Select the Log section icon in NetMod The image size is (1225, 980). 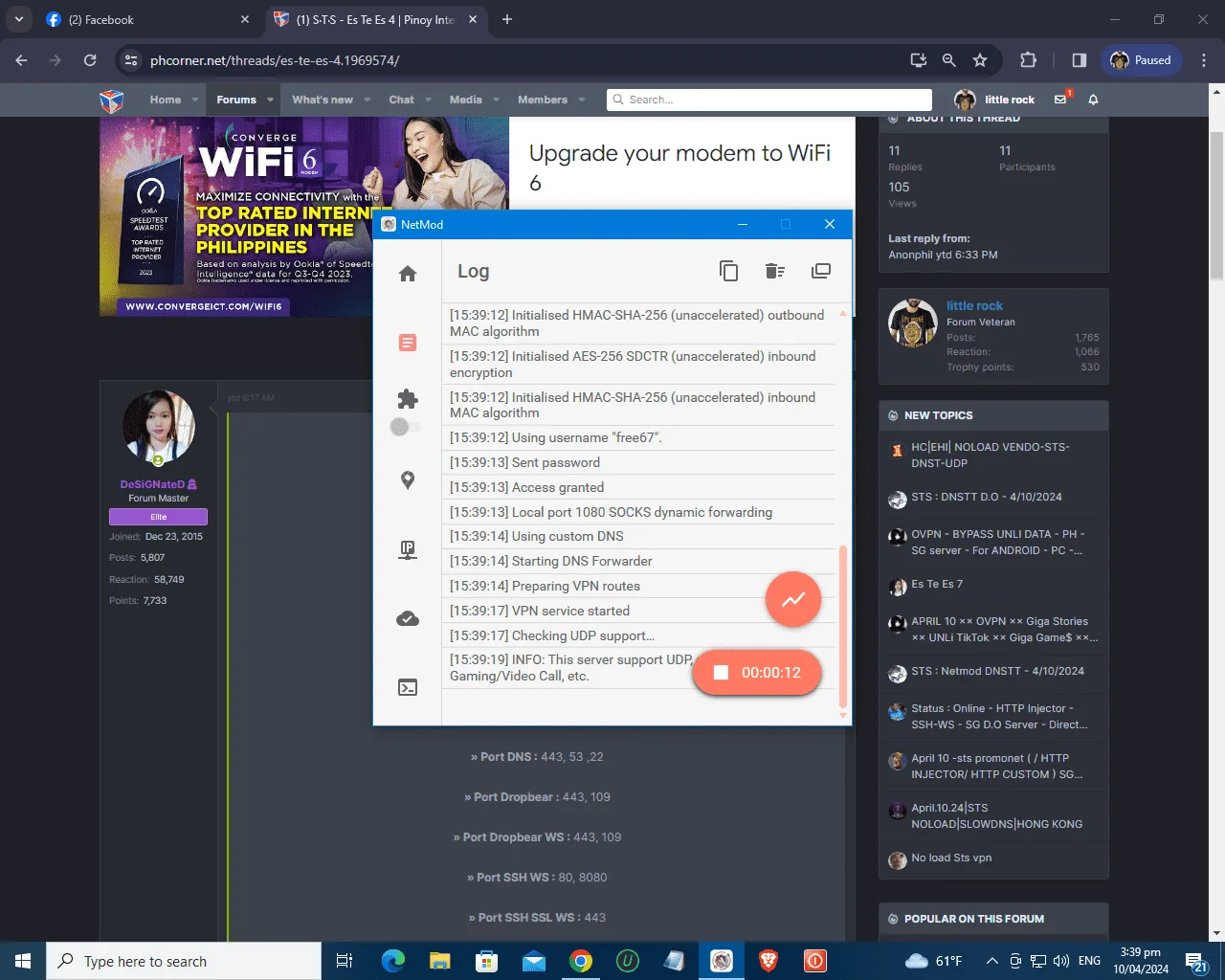click(408, 343)
